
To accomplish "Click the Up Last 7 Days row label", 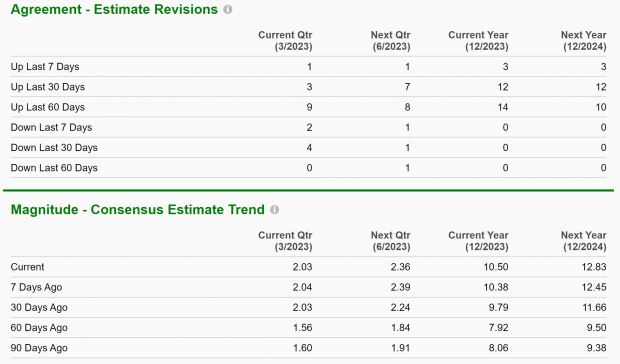I will (45, 67).
